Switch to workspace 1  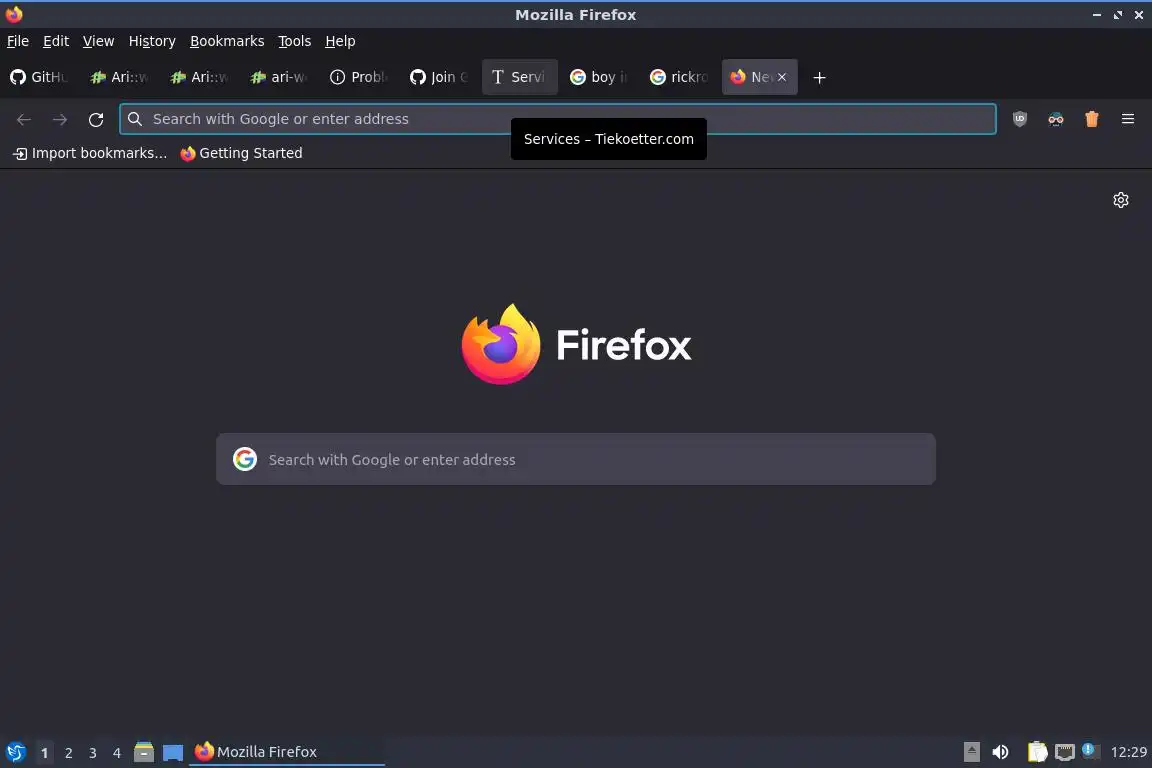click(45, 753)
